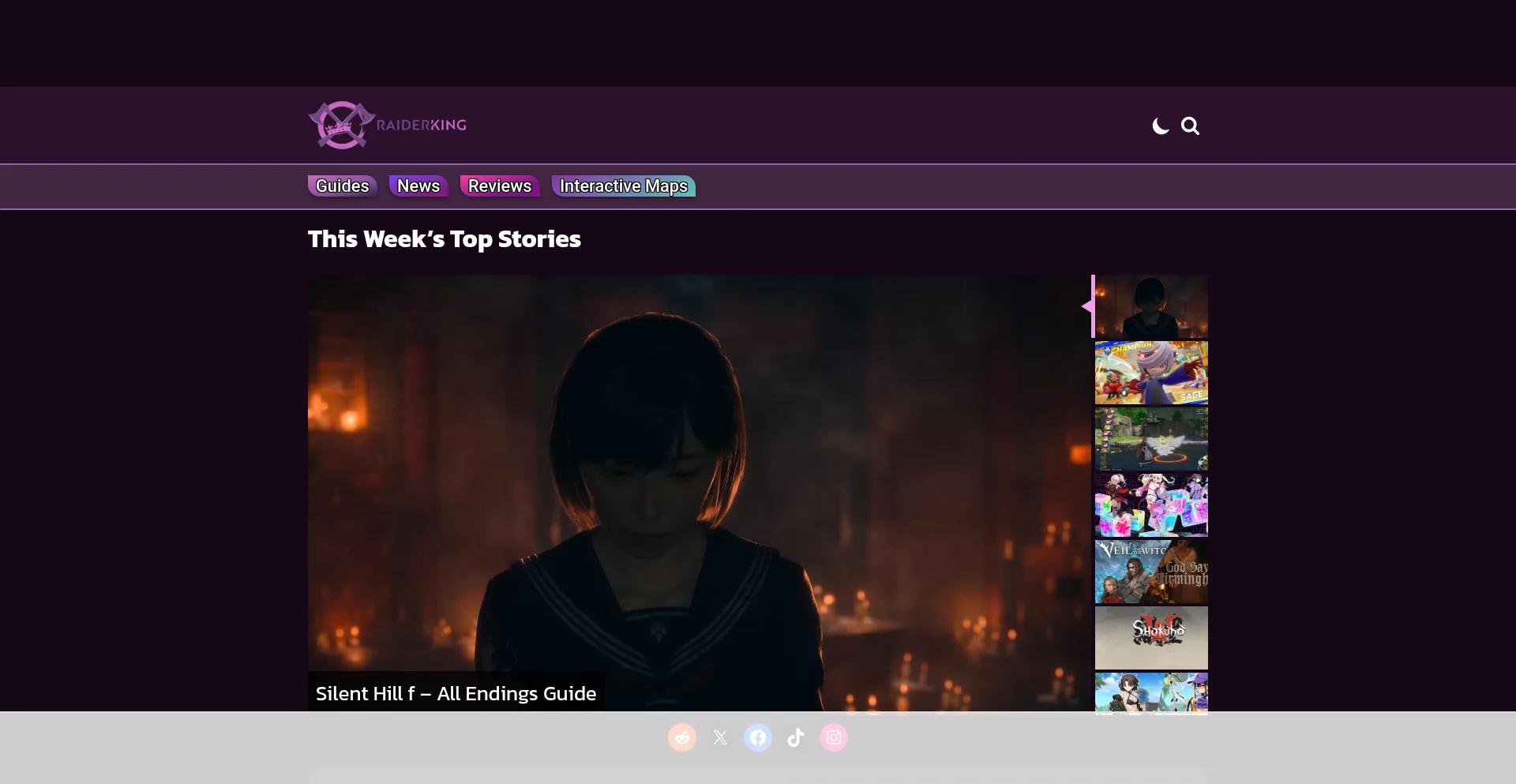Open the Silent Hill f All Endings Guide
1516x784 pixels.
[456, 693]
